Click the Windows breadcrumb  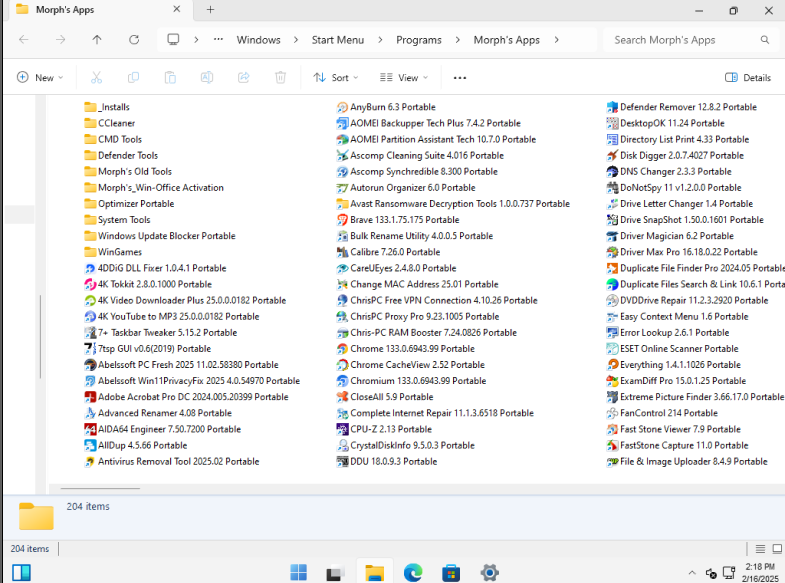click(258, 40)
